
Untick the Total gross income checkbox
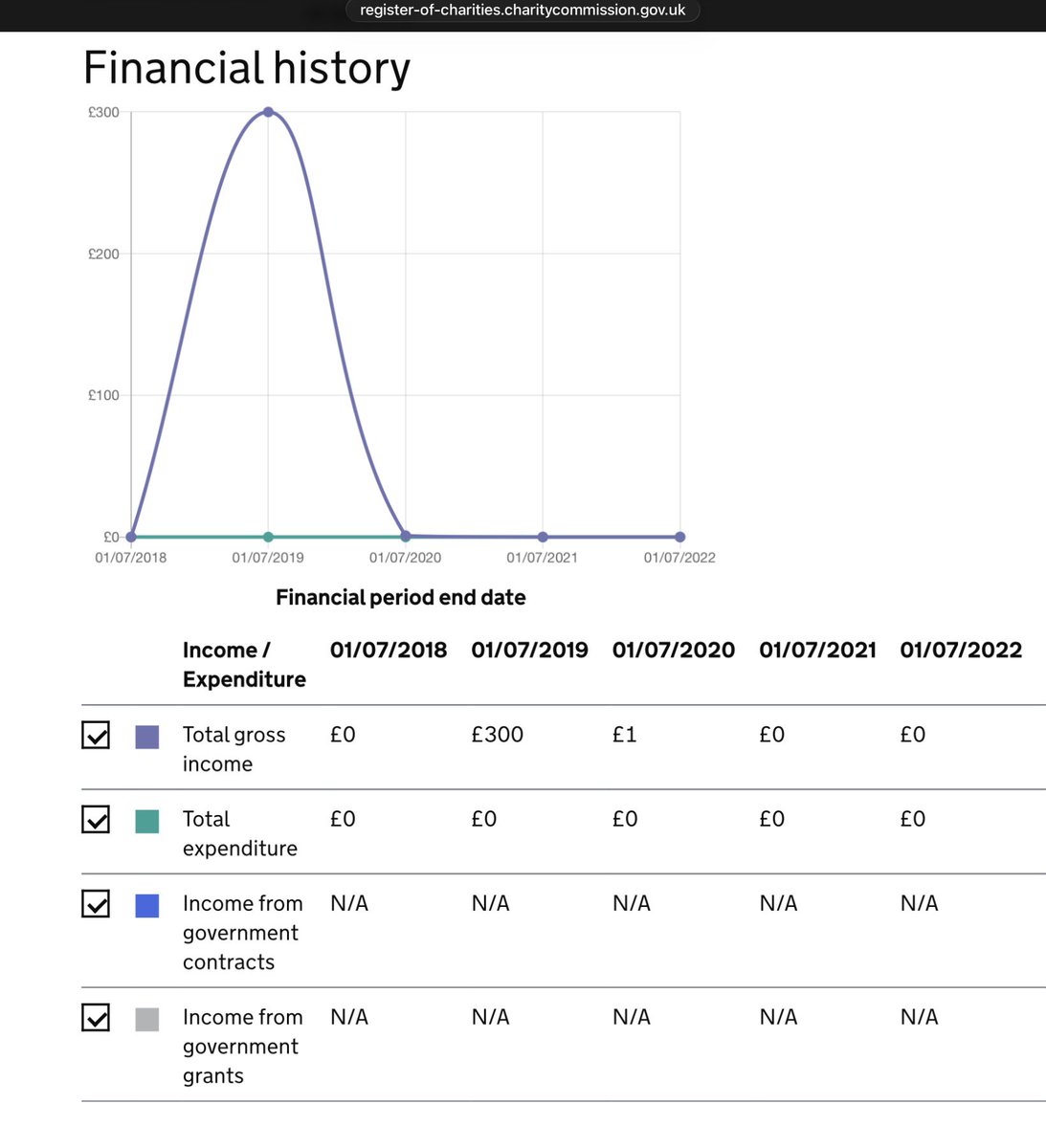[x=96, y=735]
